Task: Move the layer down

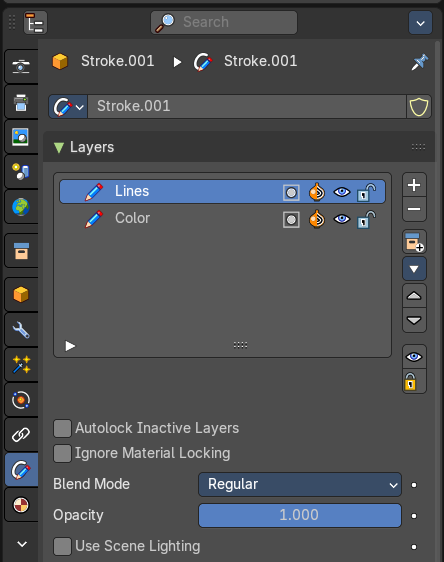Action: point(414,320)
